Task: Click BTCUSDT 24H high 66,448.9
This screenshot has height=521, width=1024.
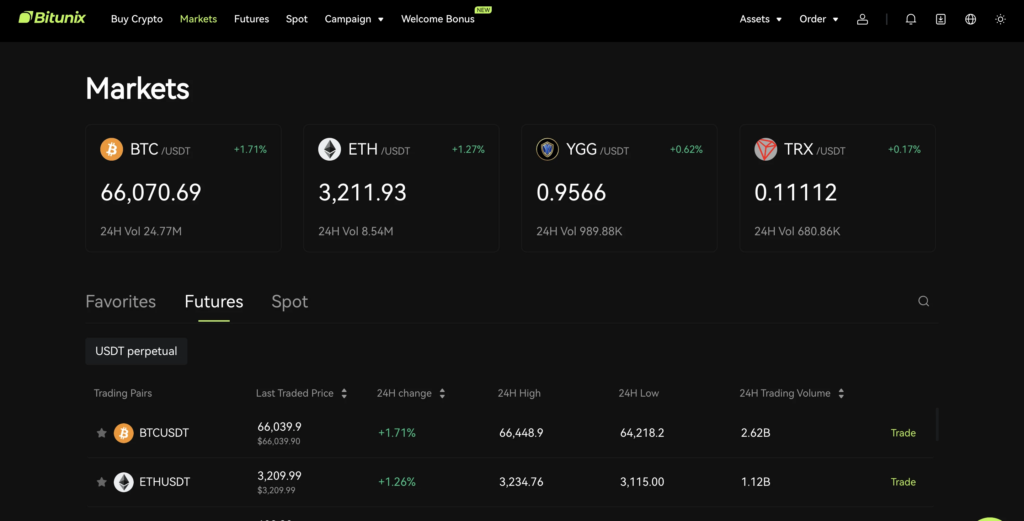Action: click(x=521, y=433)
